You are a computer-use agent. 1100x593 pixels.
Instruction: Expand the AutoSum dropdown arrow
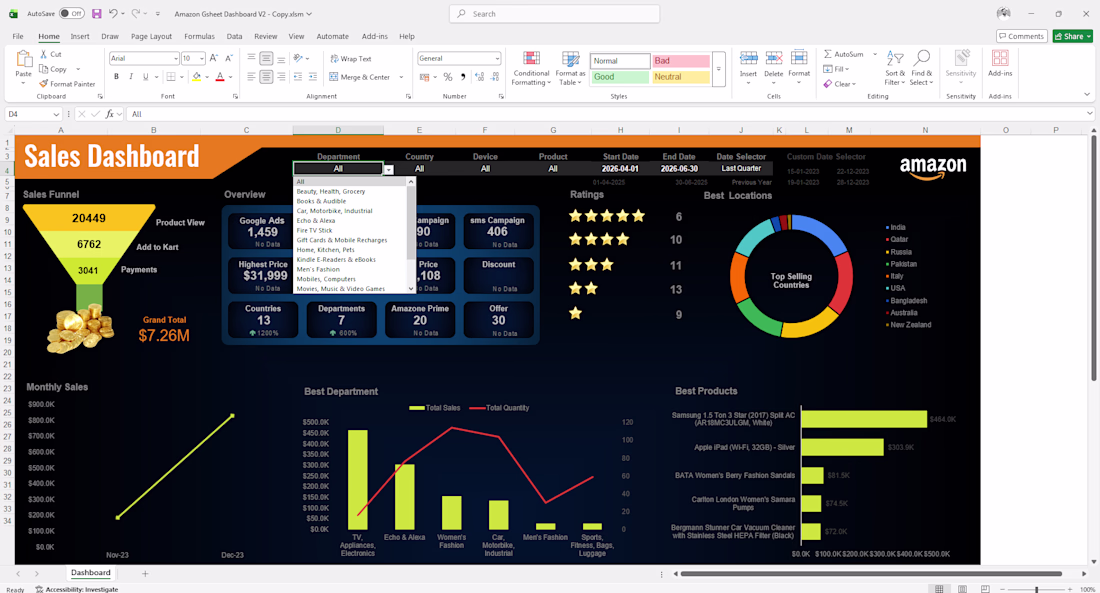click(x=875, y=54)
